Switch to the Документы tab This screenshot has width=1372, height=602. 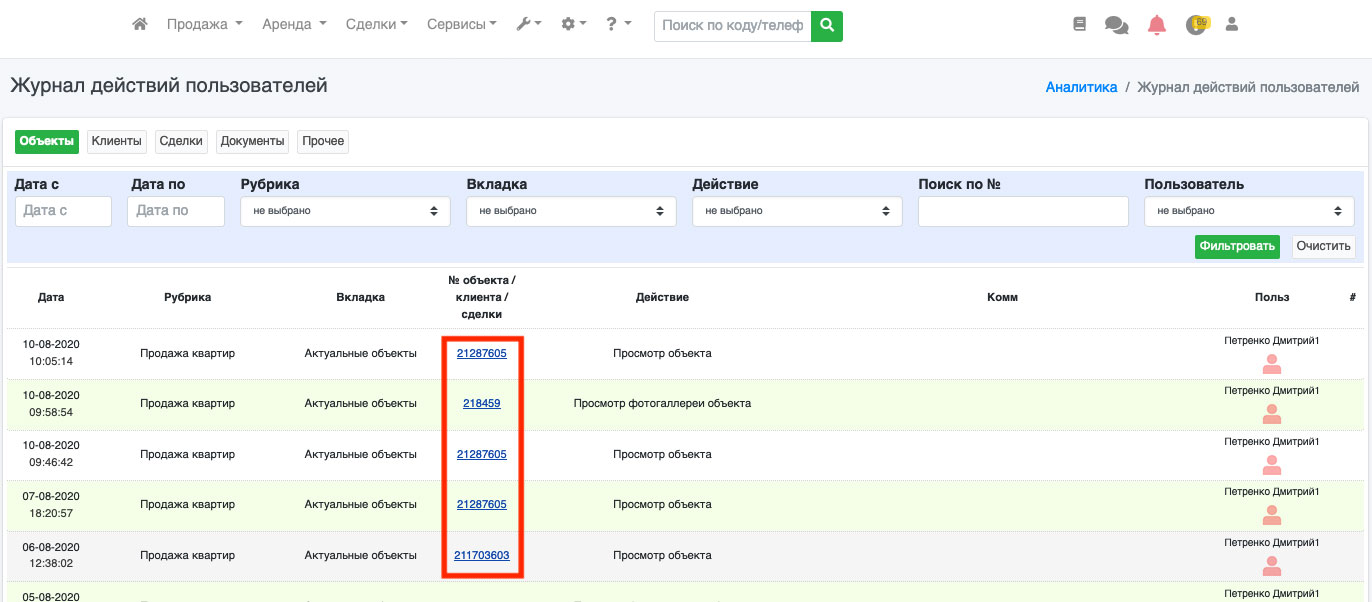pyautogui.click(x=253, y=142)
